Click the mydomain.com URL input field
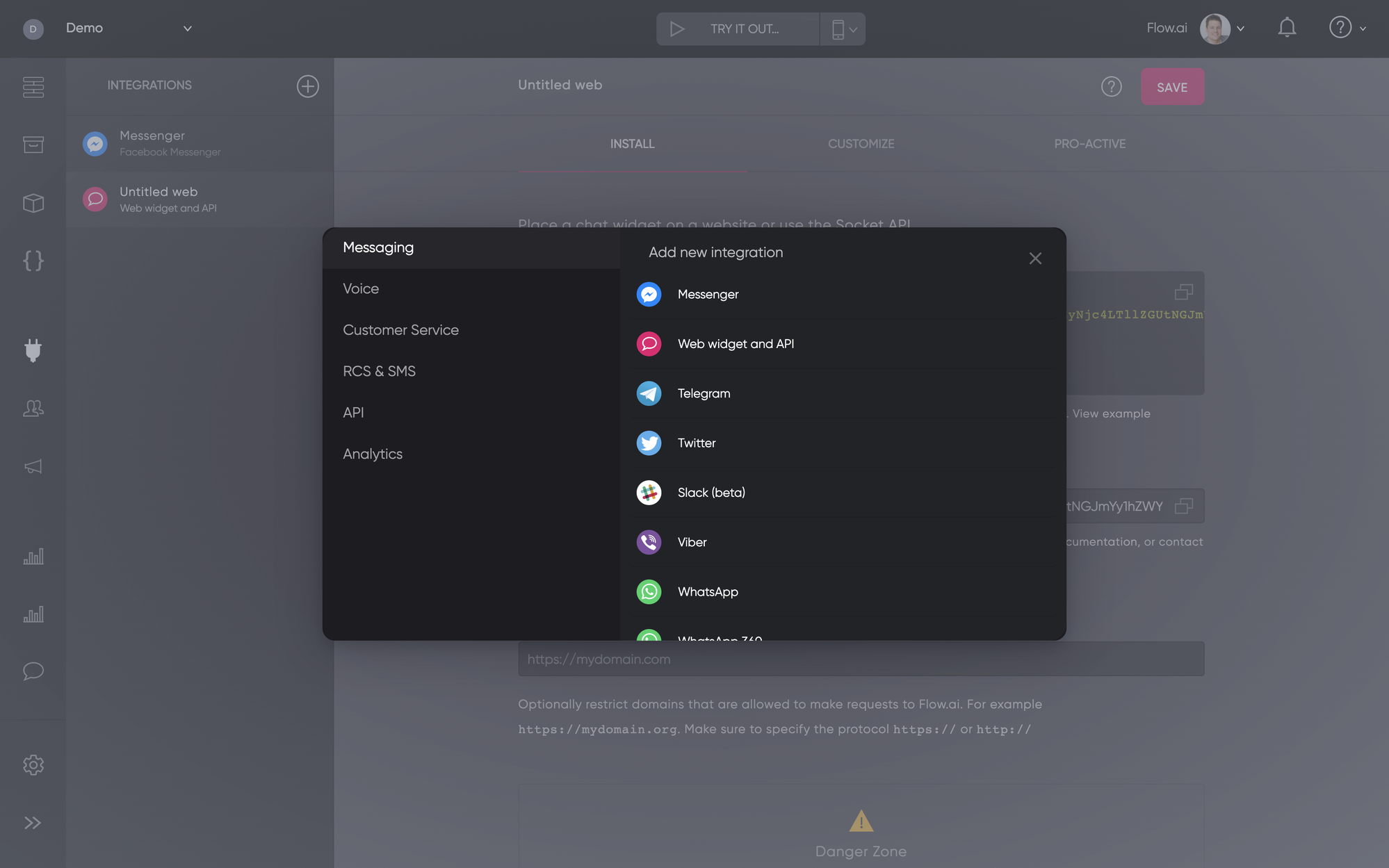 coord(861,659)
